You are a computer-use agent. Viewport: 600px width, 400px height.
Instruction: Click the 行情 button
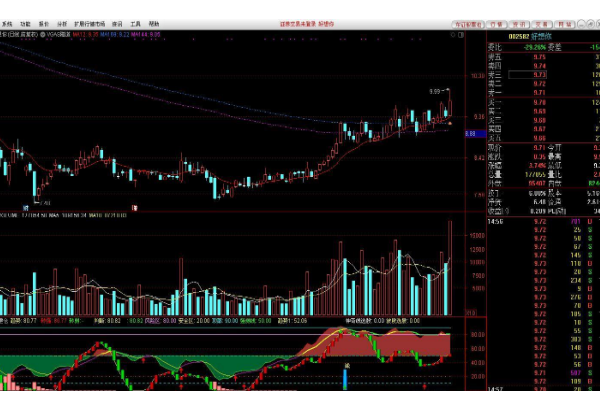click(496, 24)
